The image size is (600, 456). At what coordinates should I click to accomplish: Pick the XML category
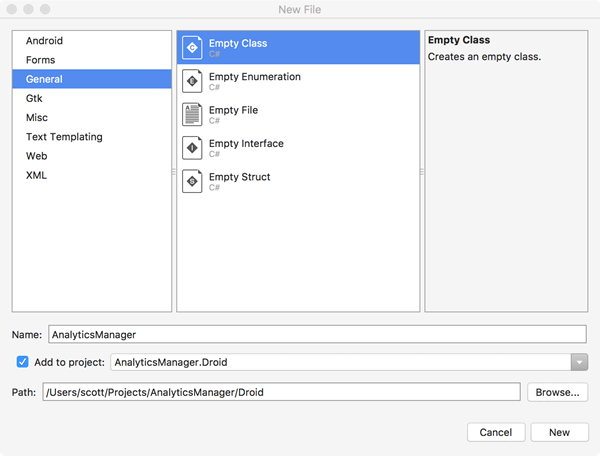tap(36, 175)
